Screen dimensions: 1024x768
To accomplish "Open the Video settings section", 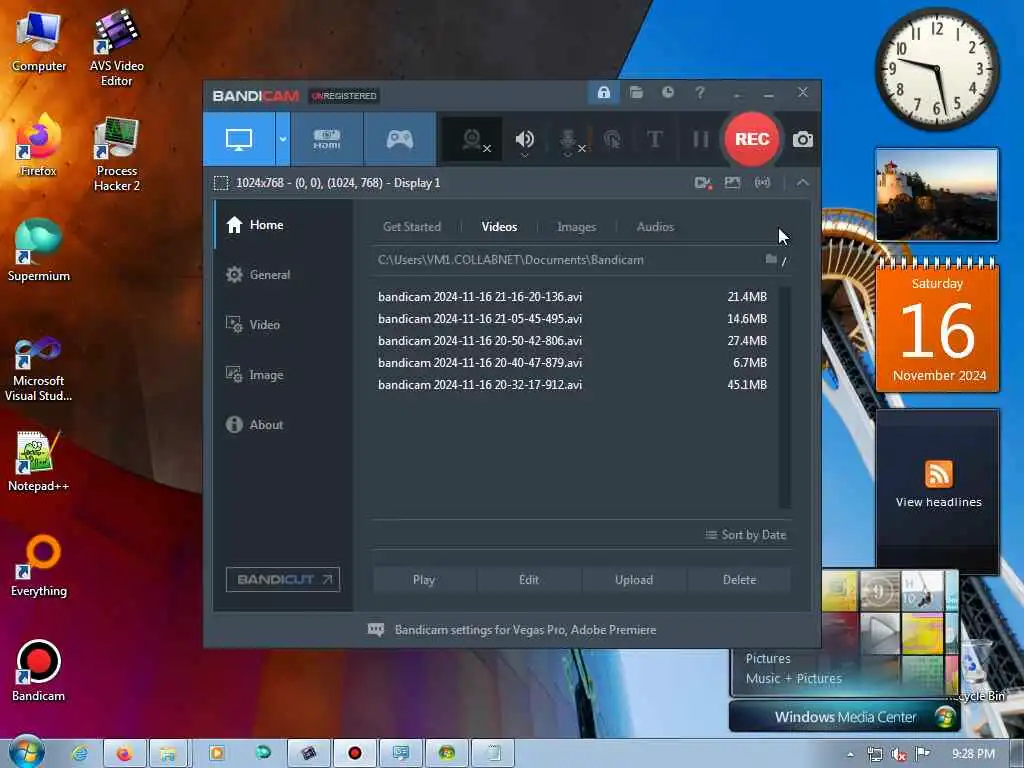I will tap(283, 325).
